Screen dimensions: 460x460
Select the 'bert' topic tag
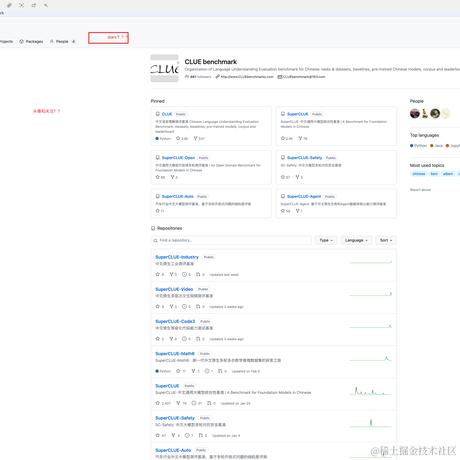(x=434, y=174)
